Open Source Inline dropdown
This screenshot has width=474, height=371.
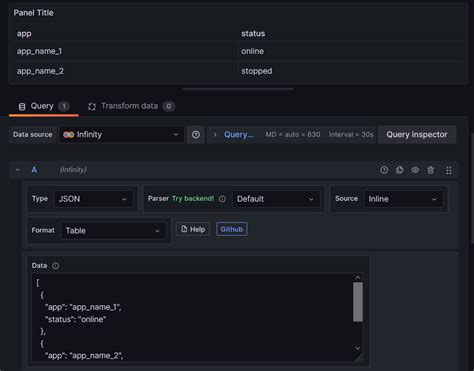point(403,199)
